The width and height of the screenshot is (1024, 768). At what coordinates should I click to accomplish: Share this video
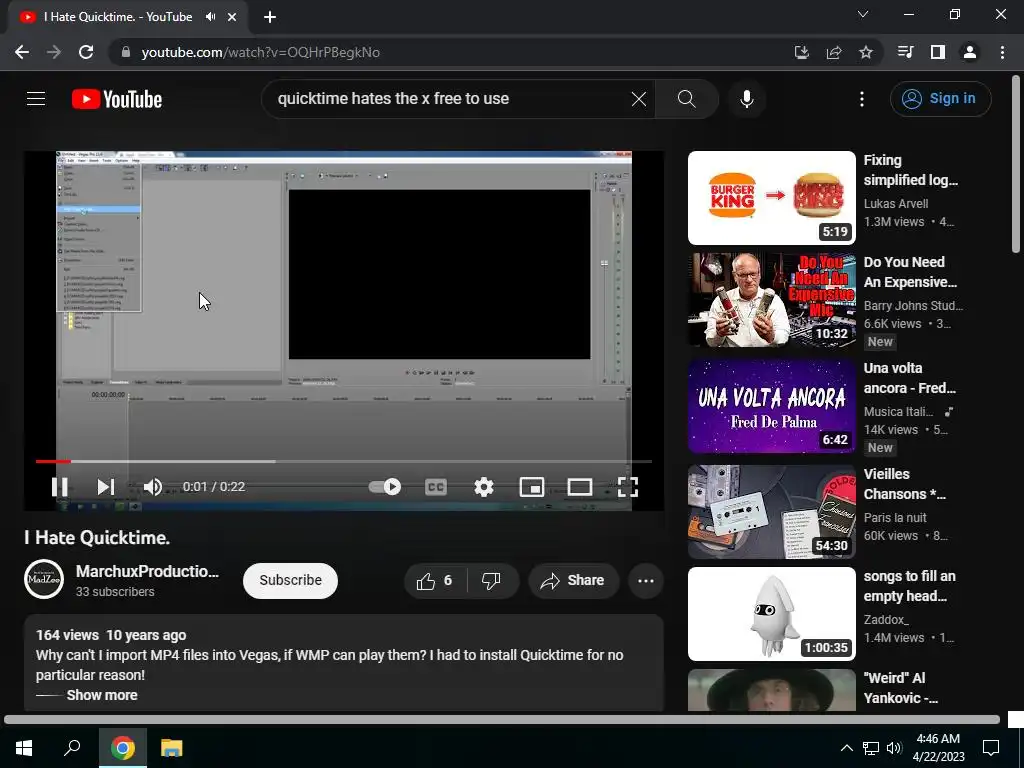573,581
